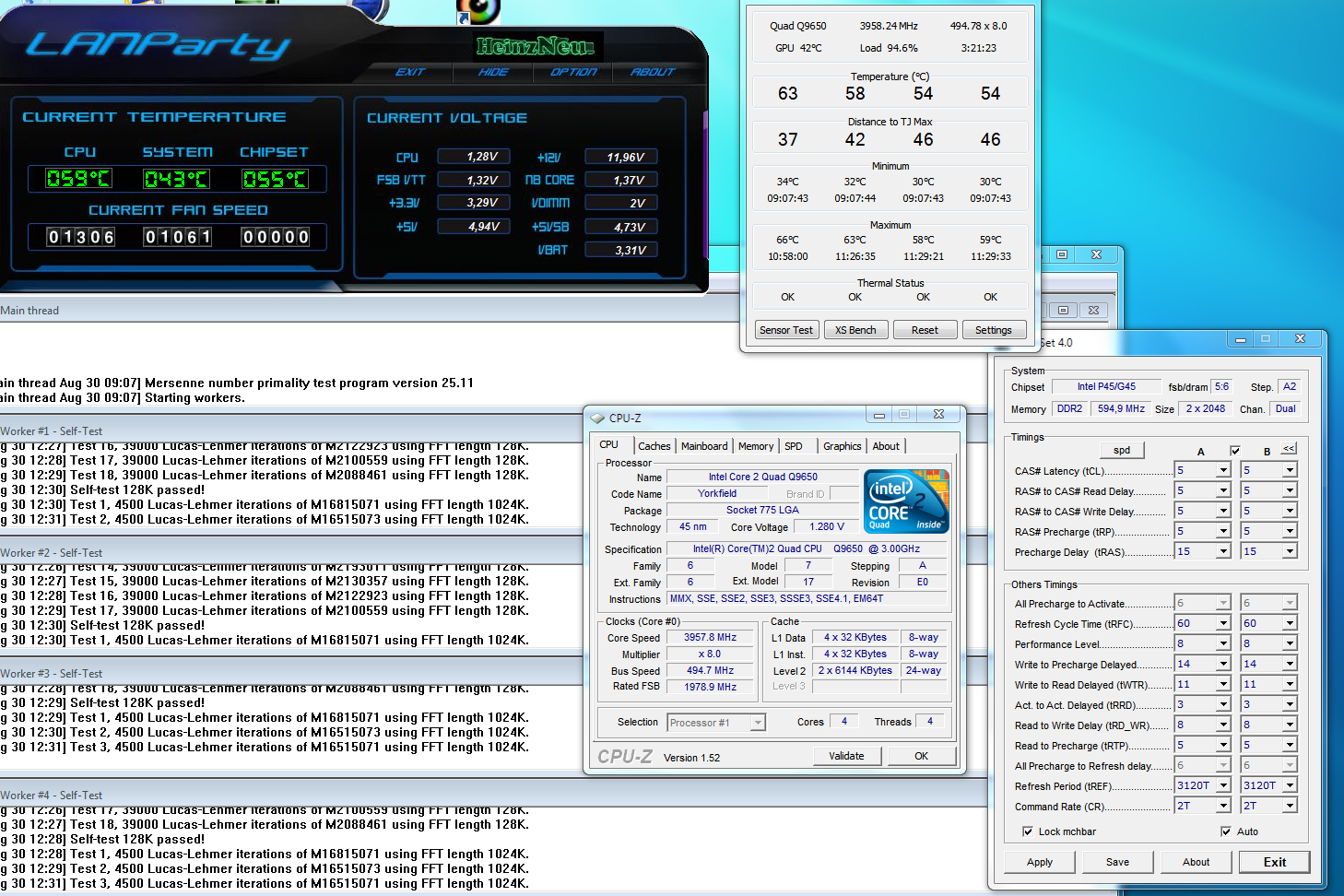The width and height of the screenshot is (1344, 896).
Task: Open Performance Level dropdown in column A
Action: click(x=1223, y=643)
